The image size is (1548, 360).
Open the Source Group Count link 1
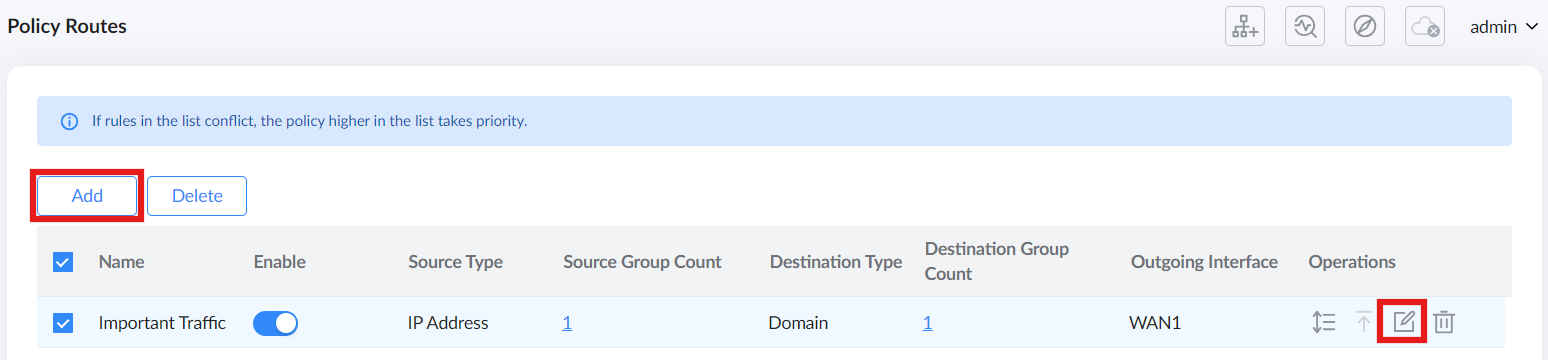tap(567, 323)
